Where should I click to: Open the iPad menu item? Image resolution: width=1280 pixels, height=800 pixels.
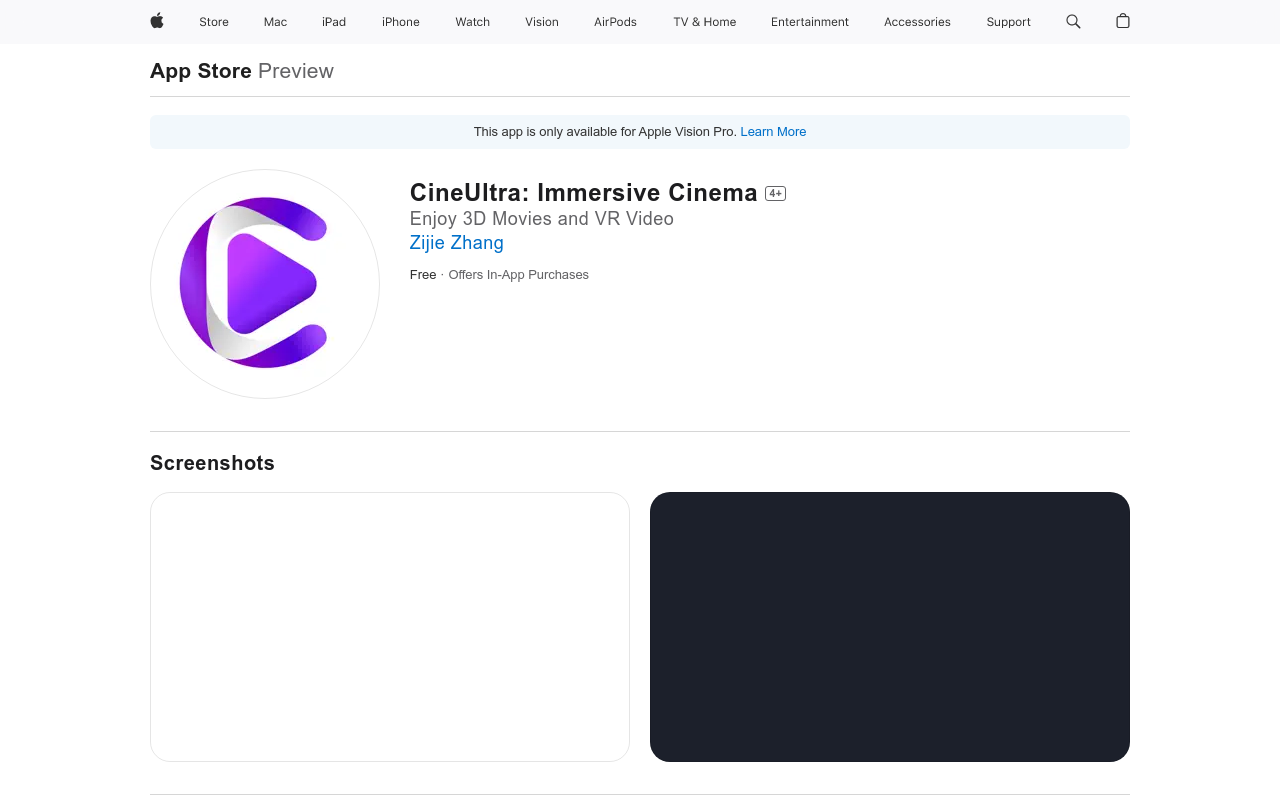pyautogui.click(x=334, y=22)
